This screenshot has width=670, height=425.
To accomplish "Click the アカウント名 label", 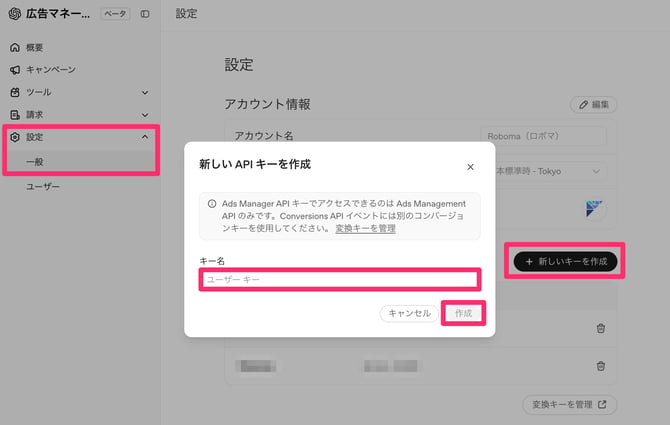I will click(264, 136).
